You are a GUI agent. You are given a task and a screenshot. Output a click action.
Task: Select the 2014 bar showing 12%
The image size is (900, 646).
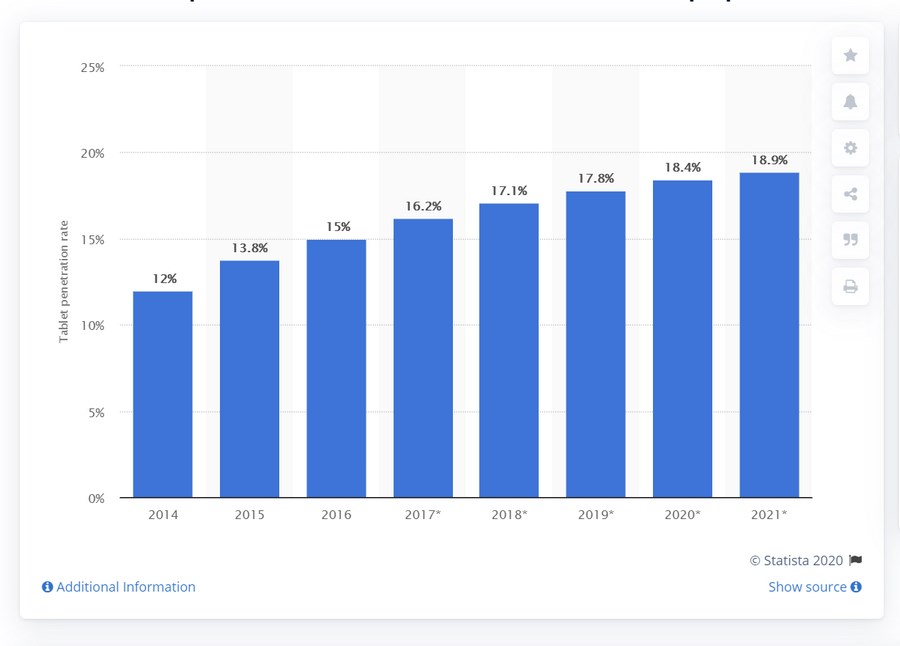pos(162,394)
